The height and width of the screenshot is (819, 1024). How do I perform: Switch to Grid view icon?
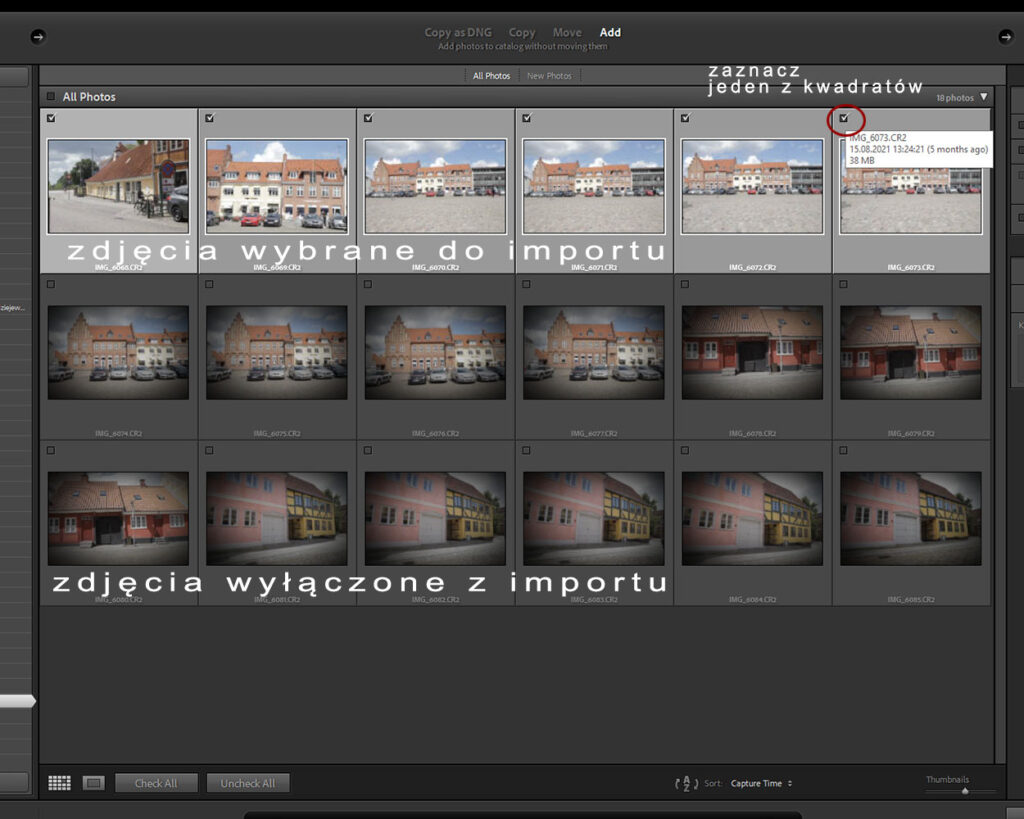(60, 783)
